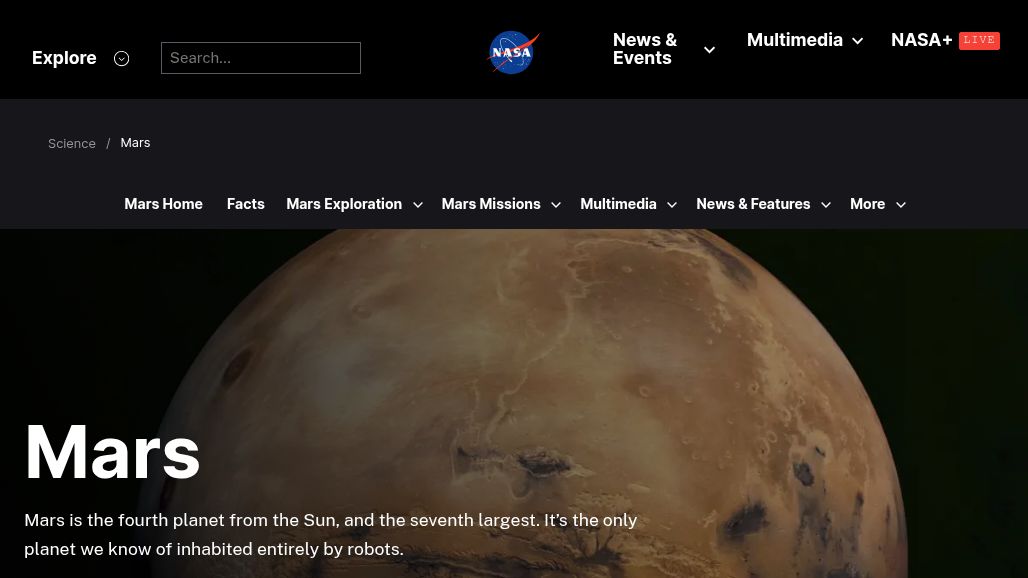Click the Mars breadcrumb separator slash area
The height and width of the screenshot is (578, 1028).
click(108, 143)
